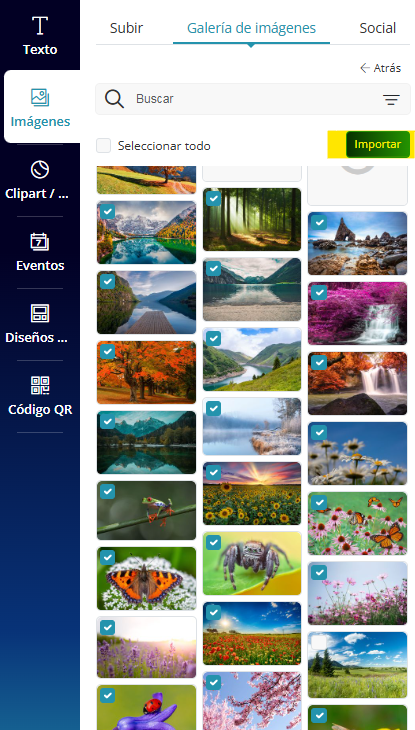This screenshot has height=730, width=415.
Task: Select the sunflower field sunset thumbnail
Action: coord(252,493)
